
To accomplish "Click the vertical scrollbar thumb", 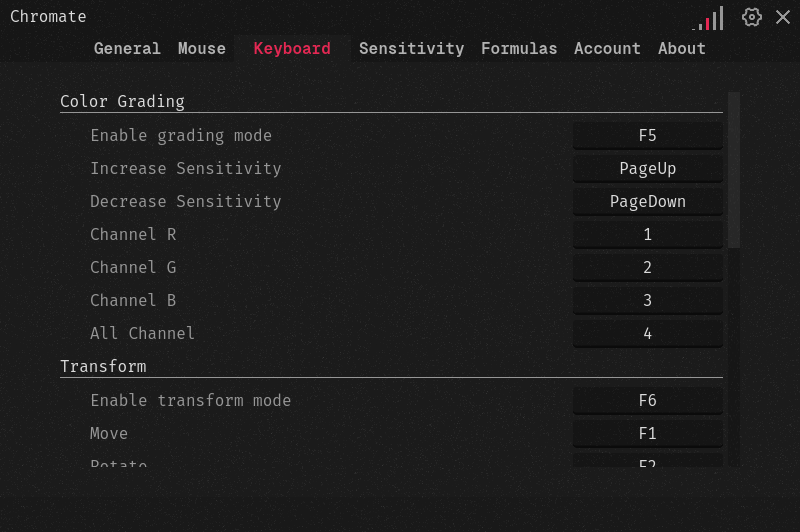I will click(734, 170).
